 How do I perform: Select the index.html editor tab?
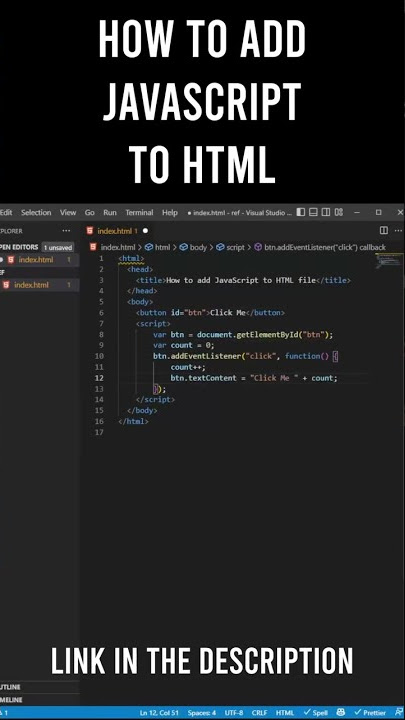coord(118,231)
